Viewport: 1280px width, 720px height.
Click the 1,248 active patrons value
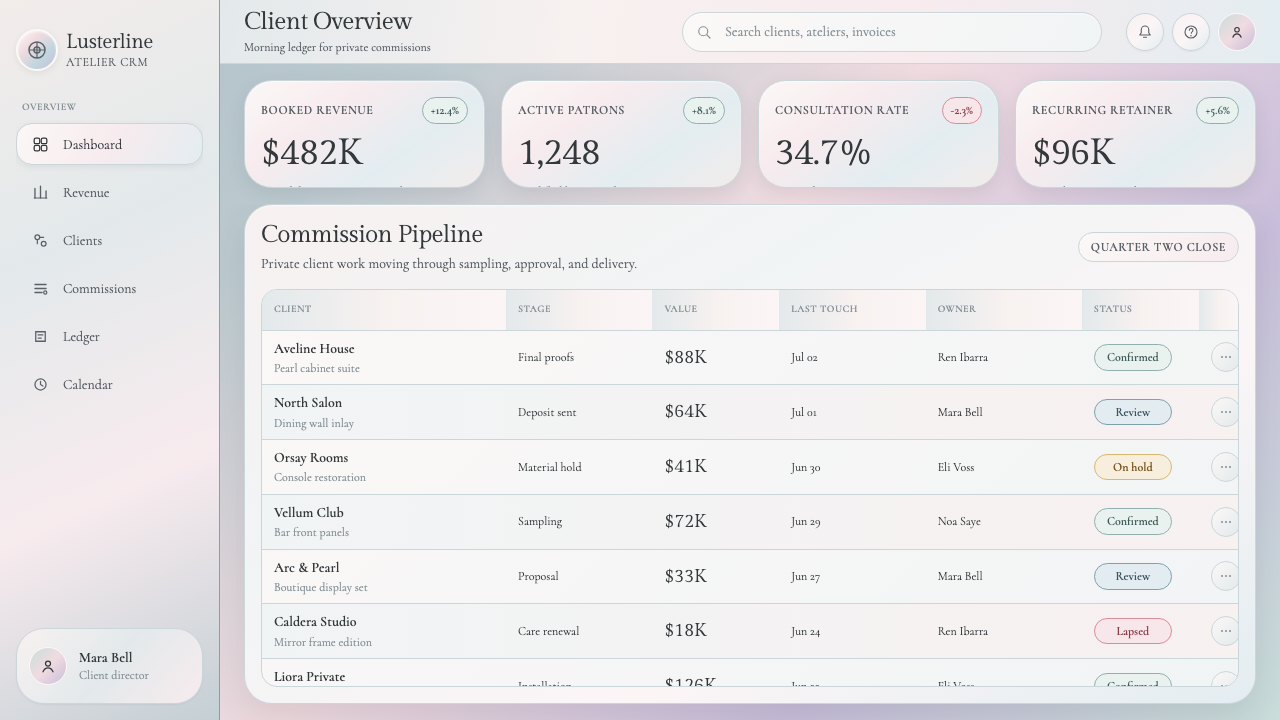coord(559,153)
